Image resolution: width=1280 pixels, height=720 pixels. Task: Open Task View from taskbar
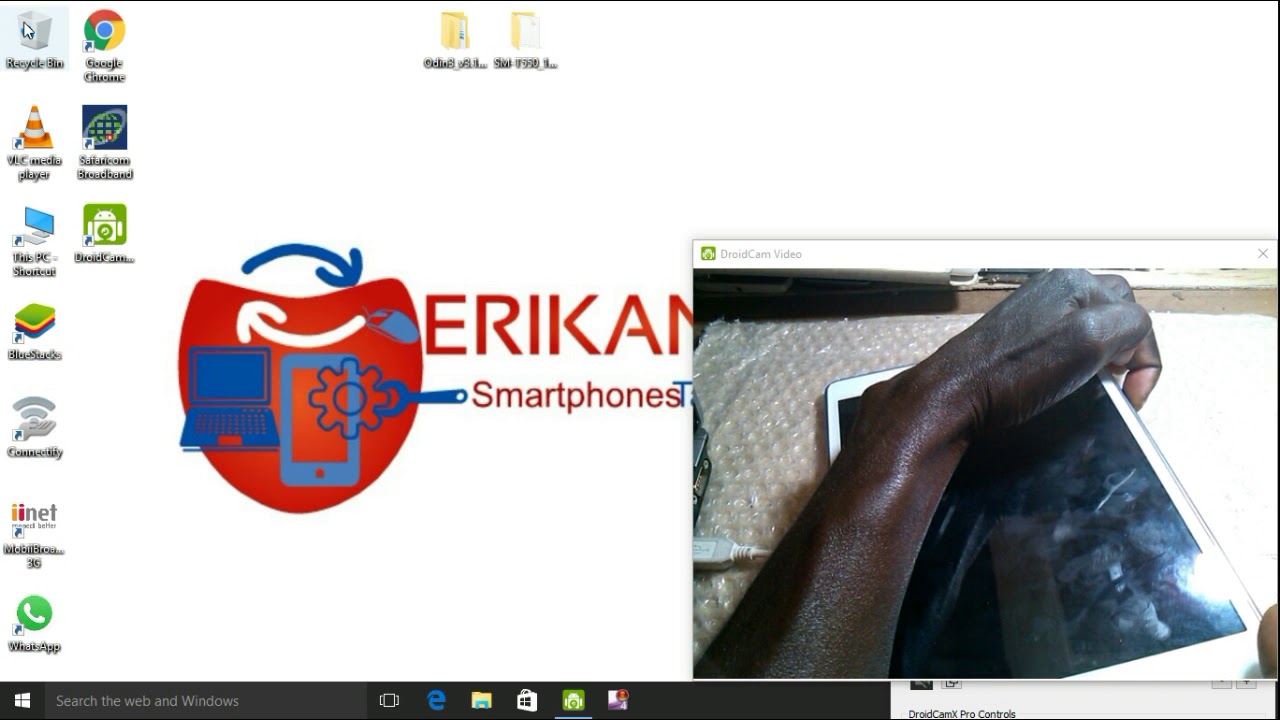(x=389, y=701)
